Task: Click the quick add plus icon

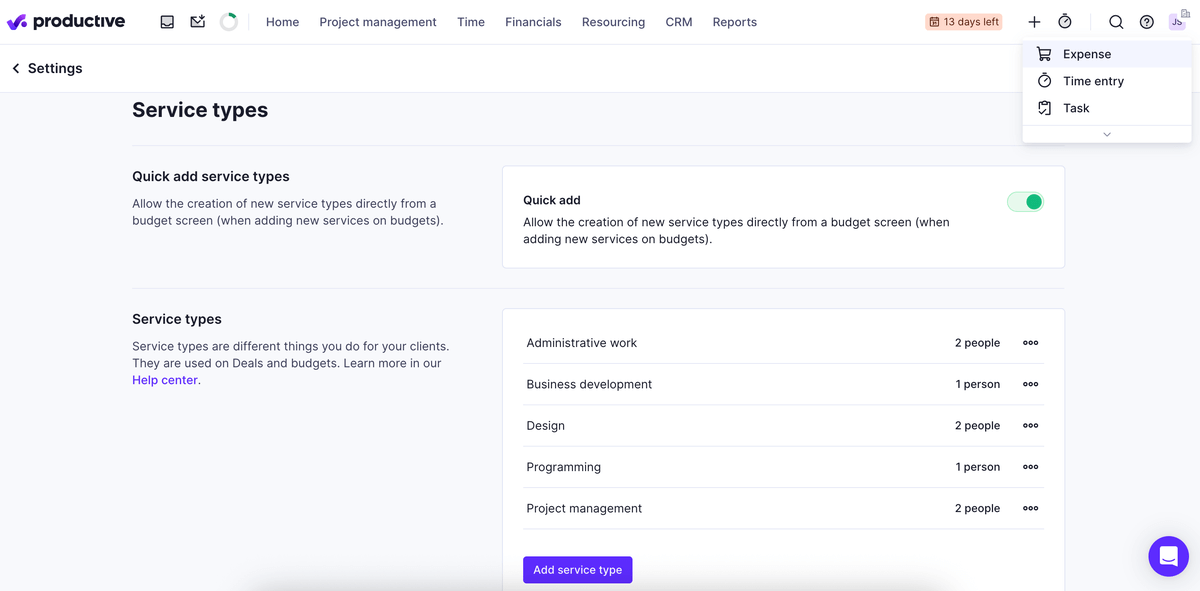Action: click(x=1035, y=21)
